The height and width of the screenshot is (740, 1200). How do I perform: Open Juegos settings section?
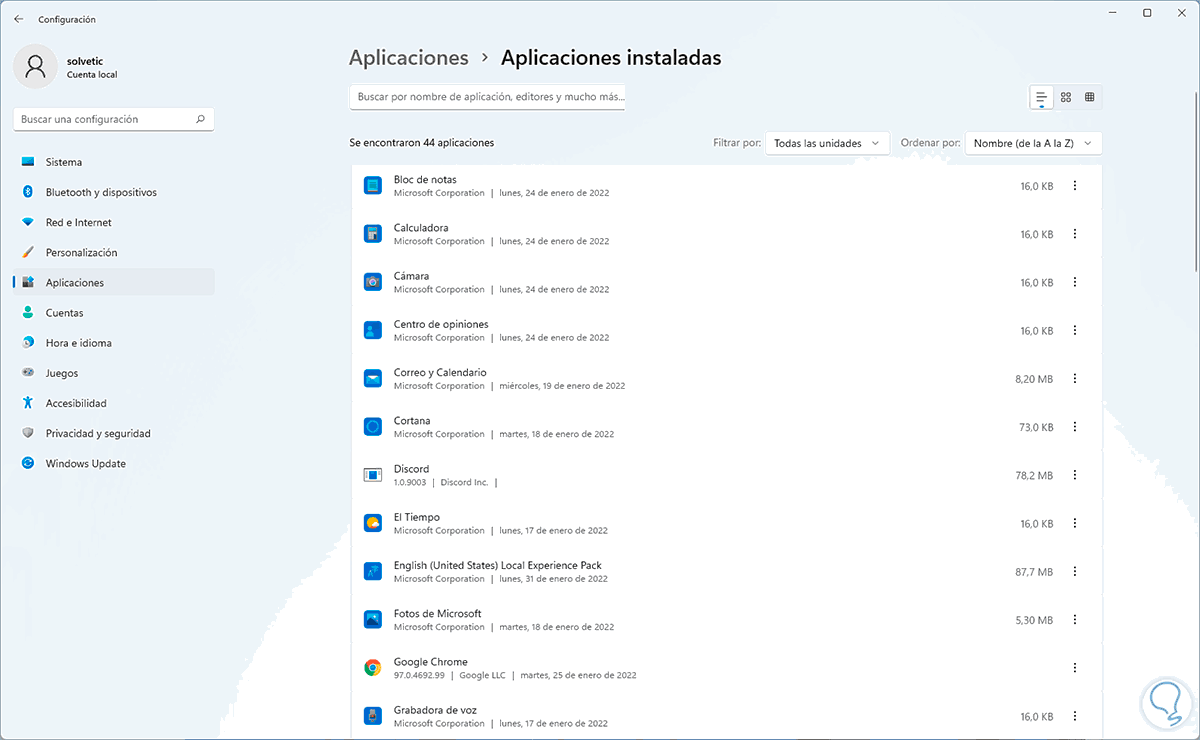[x=114, y=373]
